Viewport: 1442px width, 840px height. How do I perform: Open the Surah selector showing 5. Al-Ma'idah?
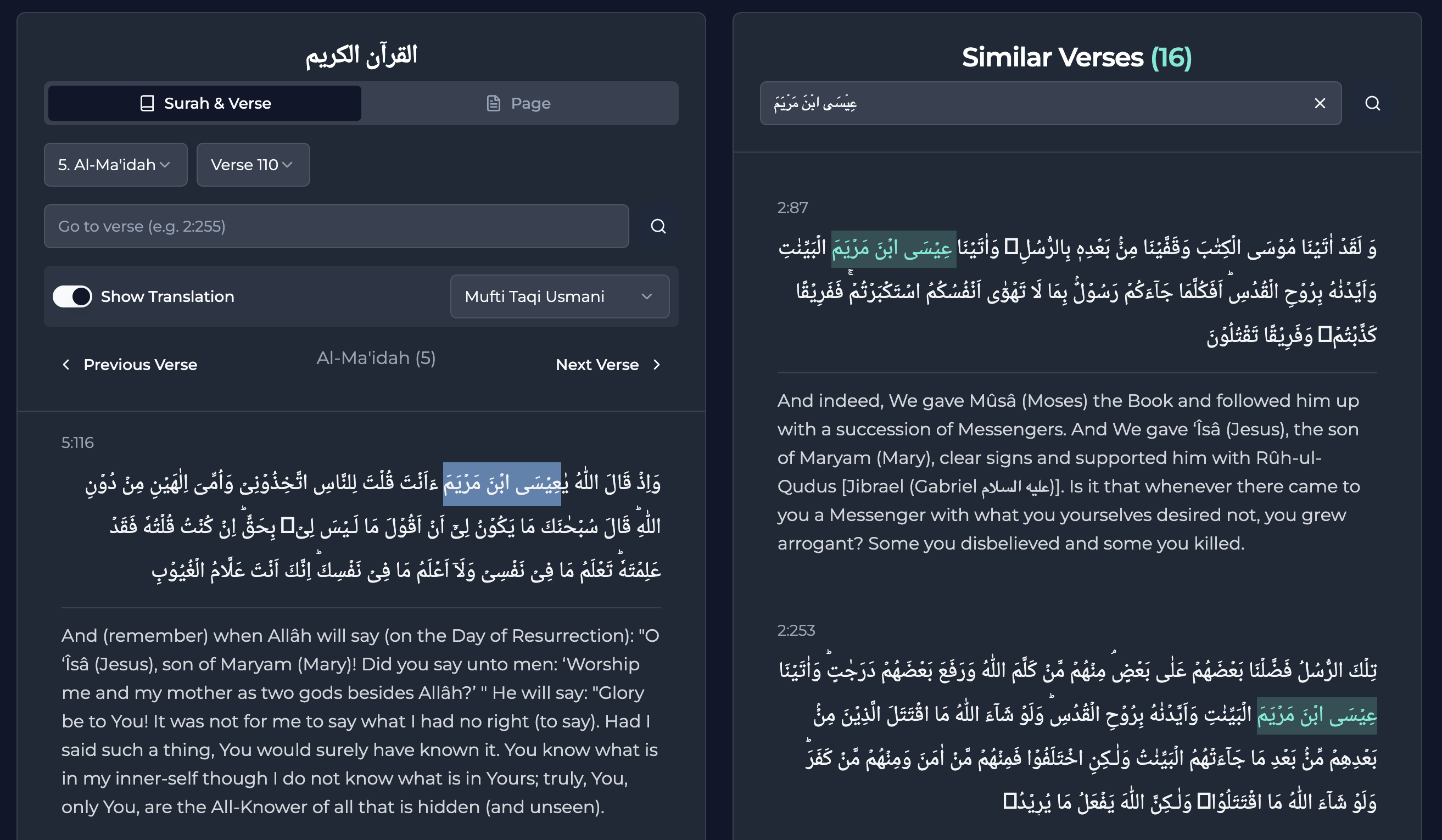(115, 165)
